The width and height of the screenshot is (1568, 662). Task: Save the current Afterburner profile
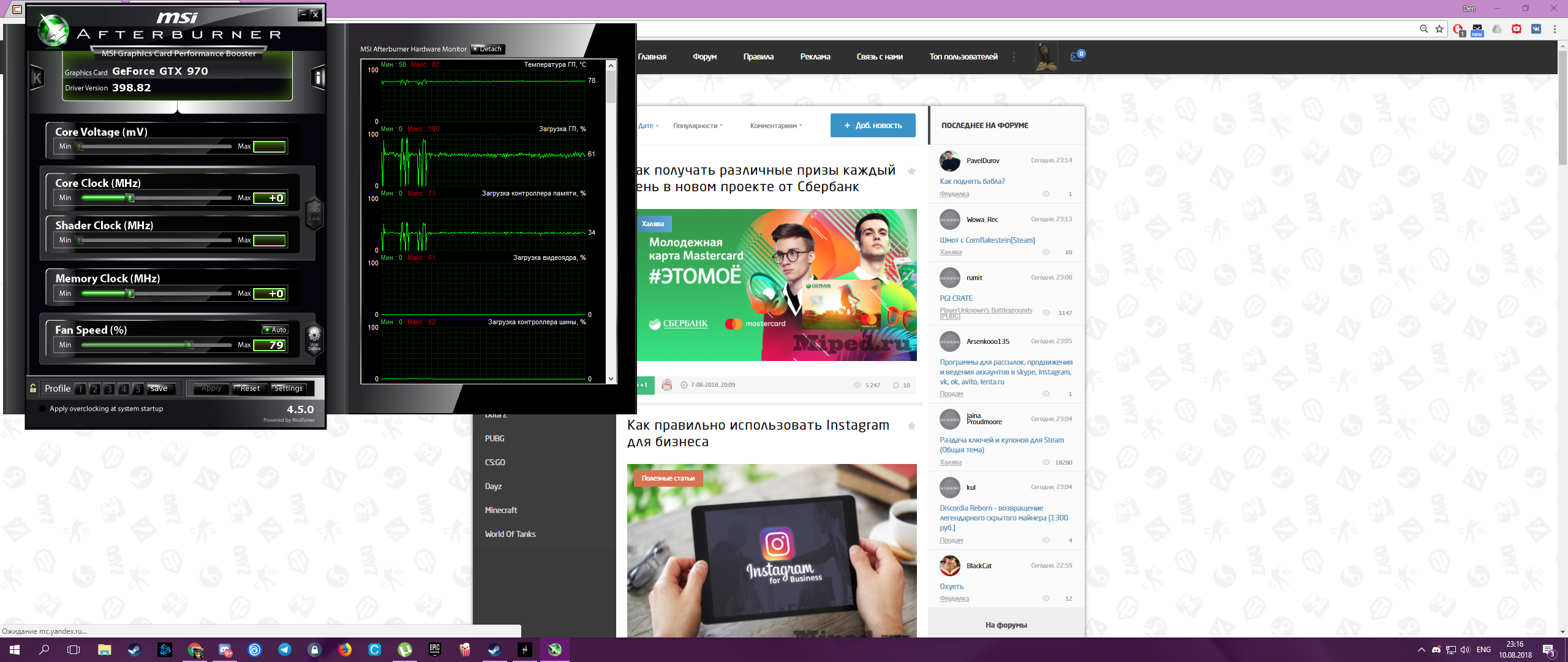pos(162,389)
